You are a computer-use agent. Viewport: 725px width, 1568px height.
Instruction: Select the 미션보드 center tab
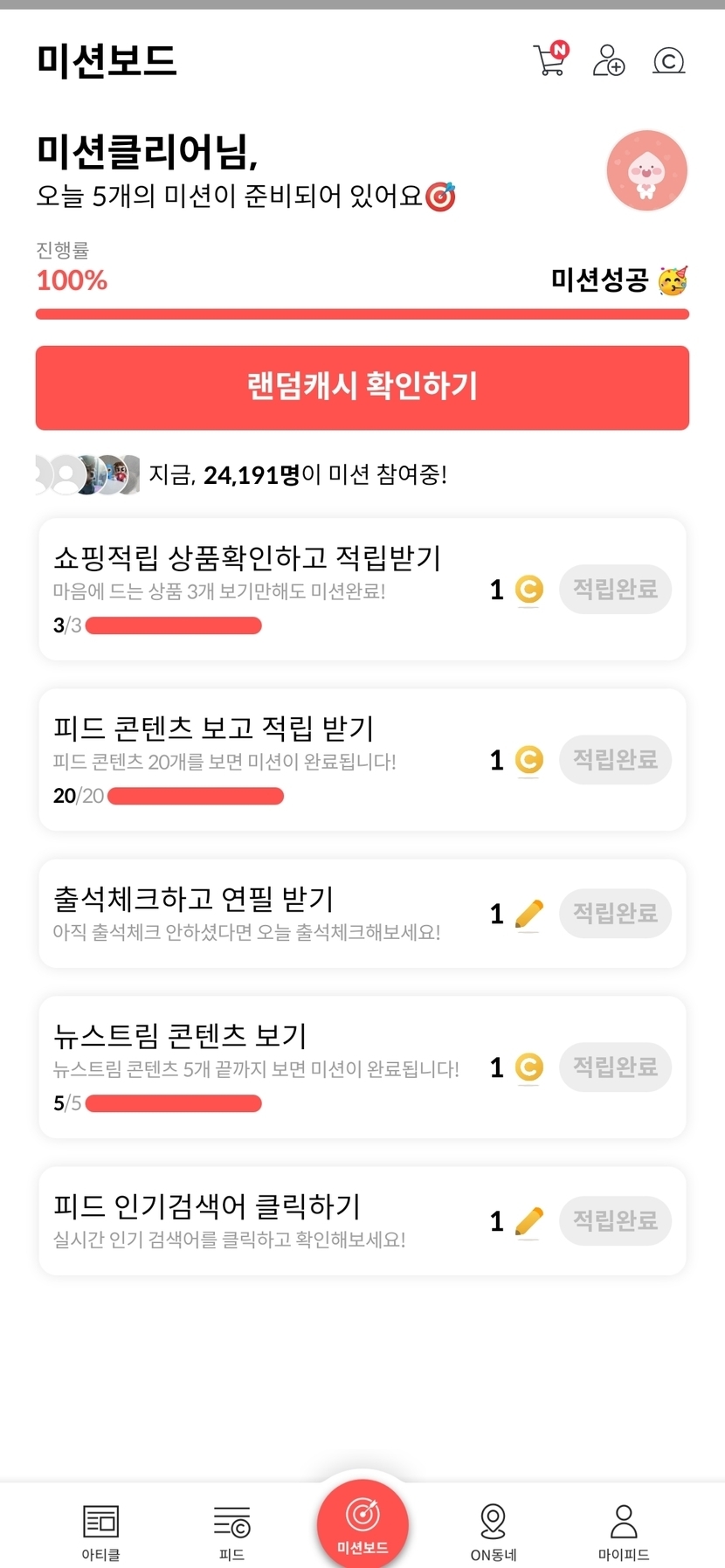click(x=362, y=1523)
